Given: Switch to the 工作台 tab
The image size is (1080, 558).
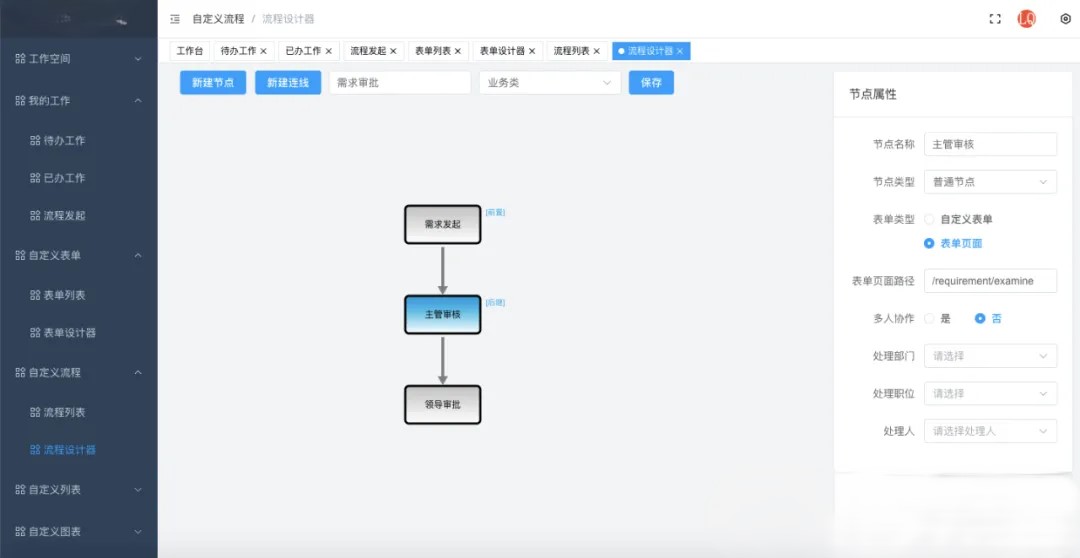Looking at the screenshot, I should pos(190,51).
